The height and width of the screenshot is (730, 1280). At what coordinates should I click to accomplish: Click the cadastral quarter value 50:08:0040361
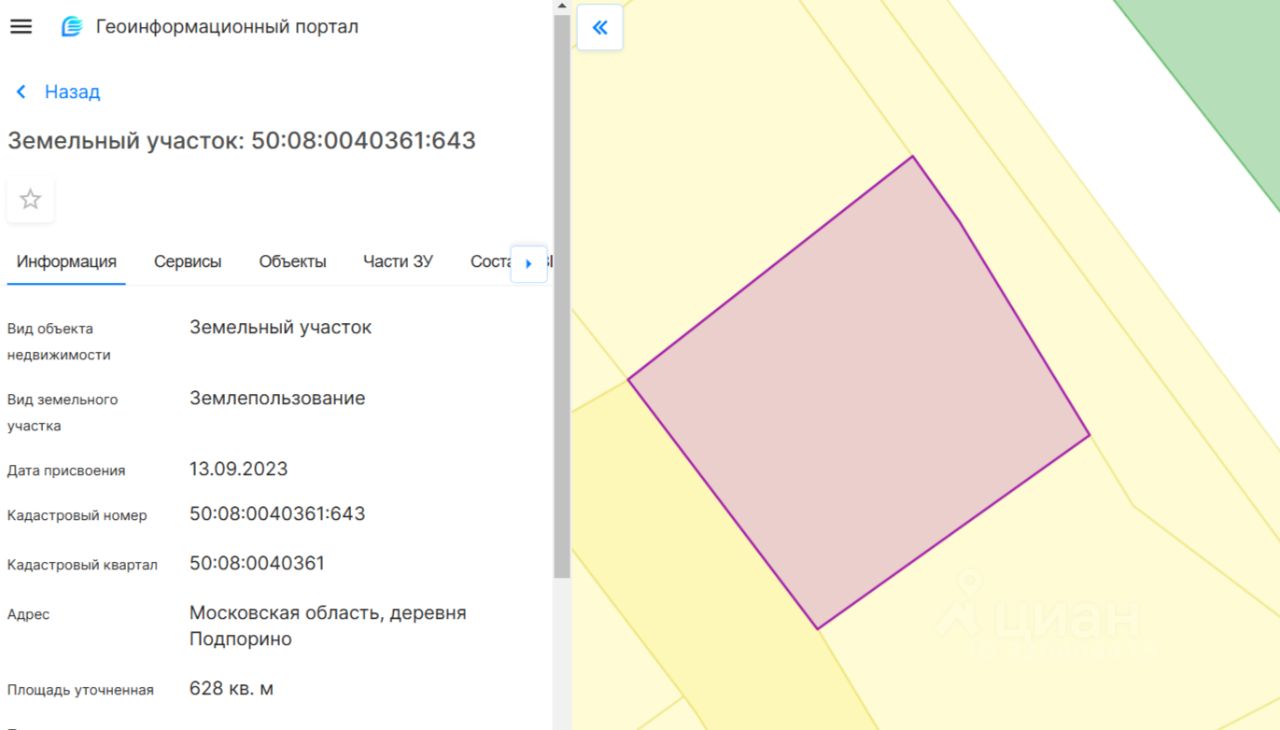pos(258,563)
